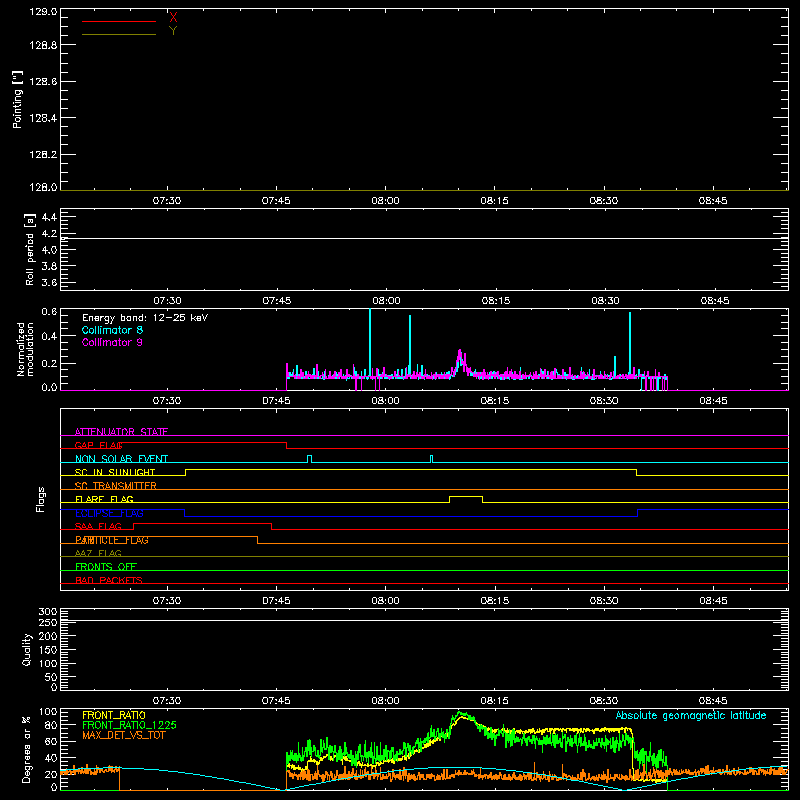Screen dimensions: 800x800
Task: Click the 80 tick on Degrees axis
Action: coord(52,725)
